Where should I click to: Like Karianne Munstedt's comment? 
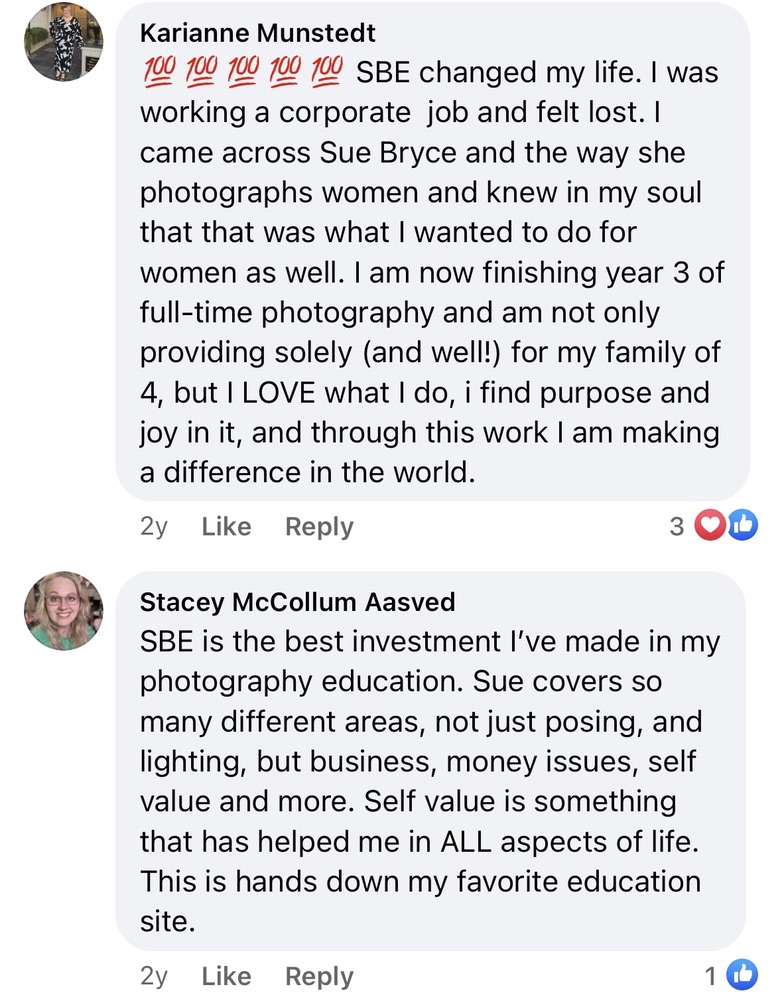(x=226, y=527)
